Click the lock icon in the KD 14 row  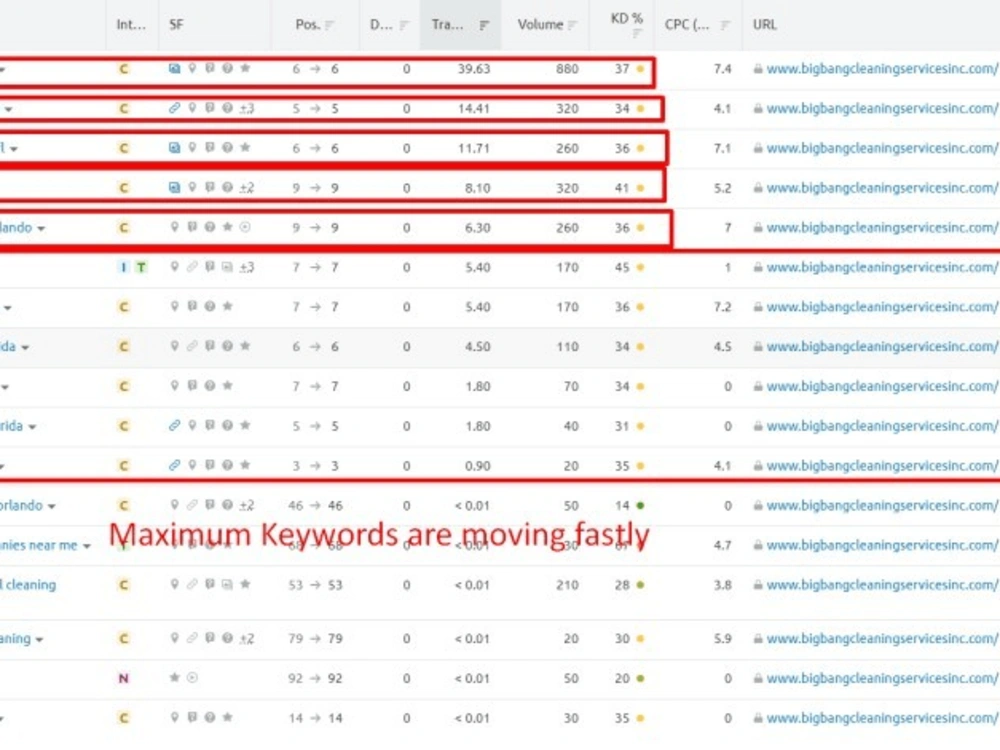(x=758, y=505)
